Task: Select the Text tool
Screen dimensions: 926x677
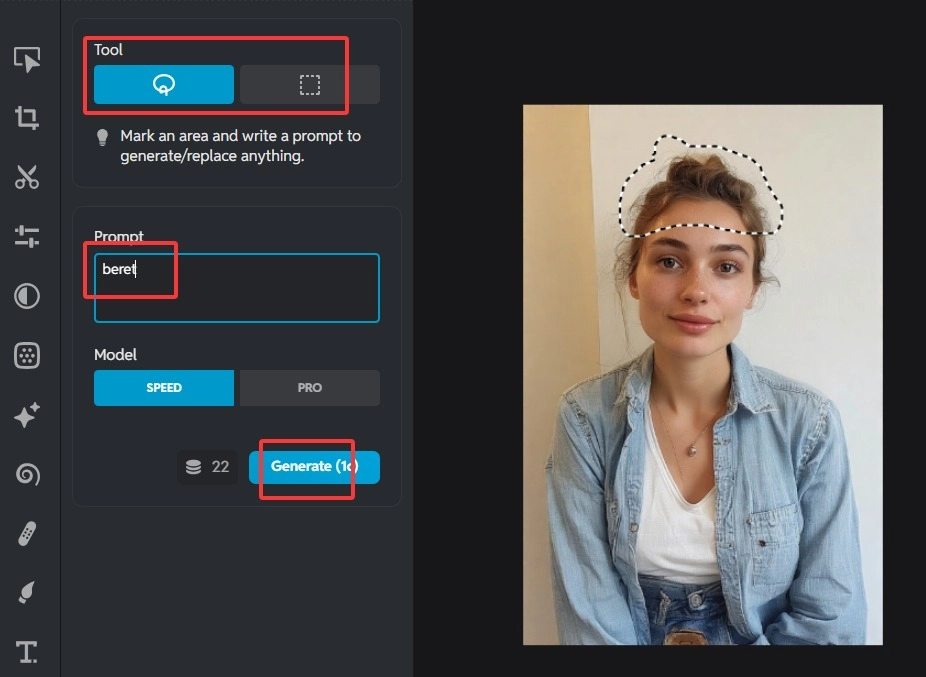Action: pos(29,651)
